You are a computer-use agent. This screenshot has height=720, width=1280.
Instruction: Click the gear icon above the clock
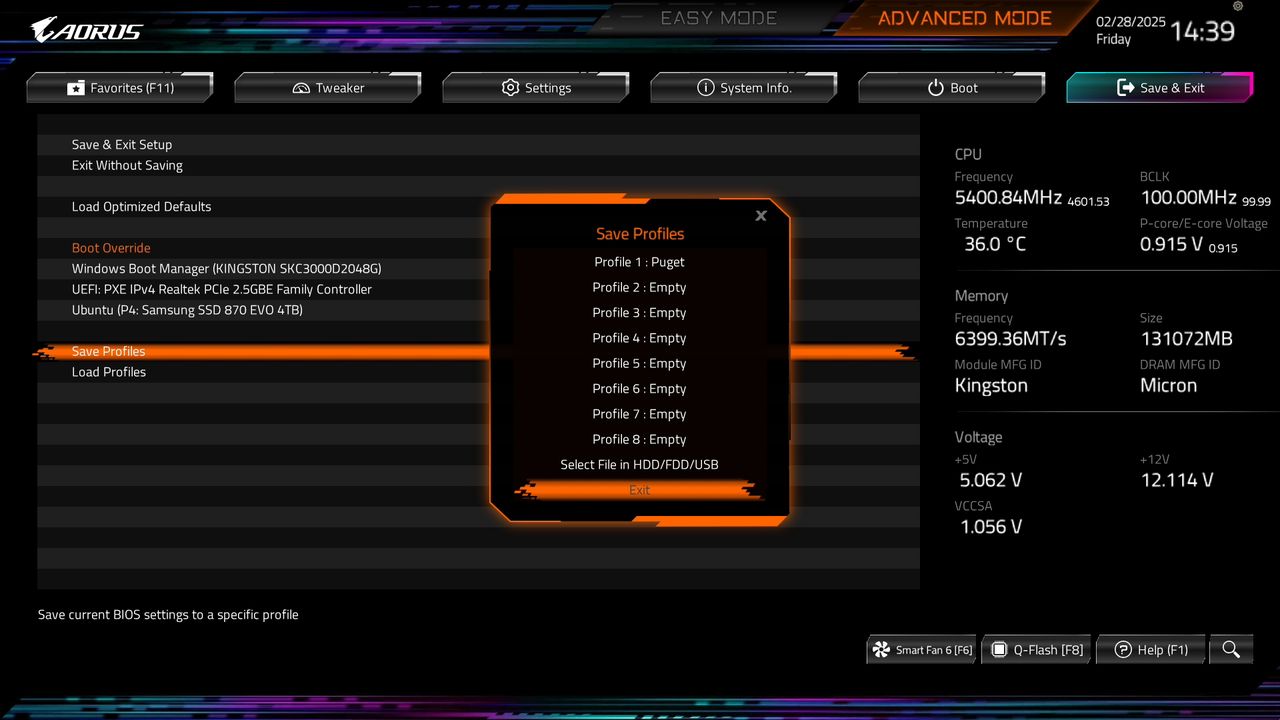(1238, 6)
